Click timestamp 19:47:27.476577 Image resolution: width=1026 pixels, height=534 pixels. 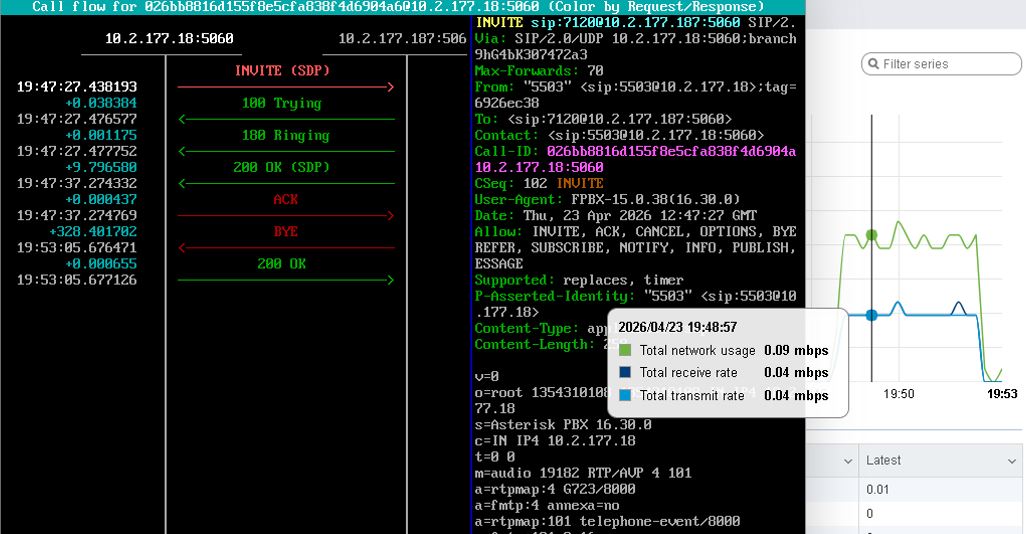click(x=77, y=119)
